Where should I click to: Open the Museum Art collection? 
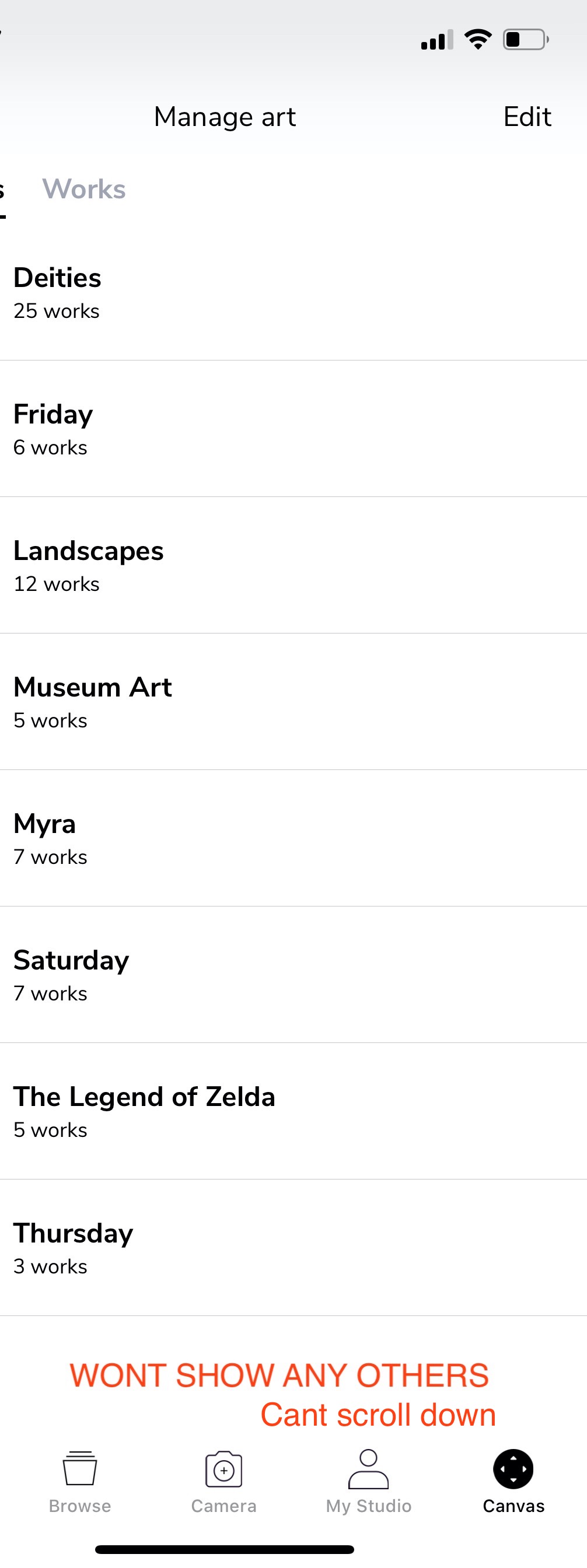coord(293,702)
